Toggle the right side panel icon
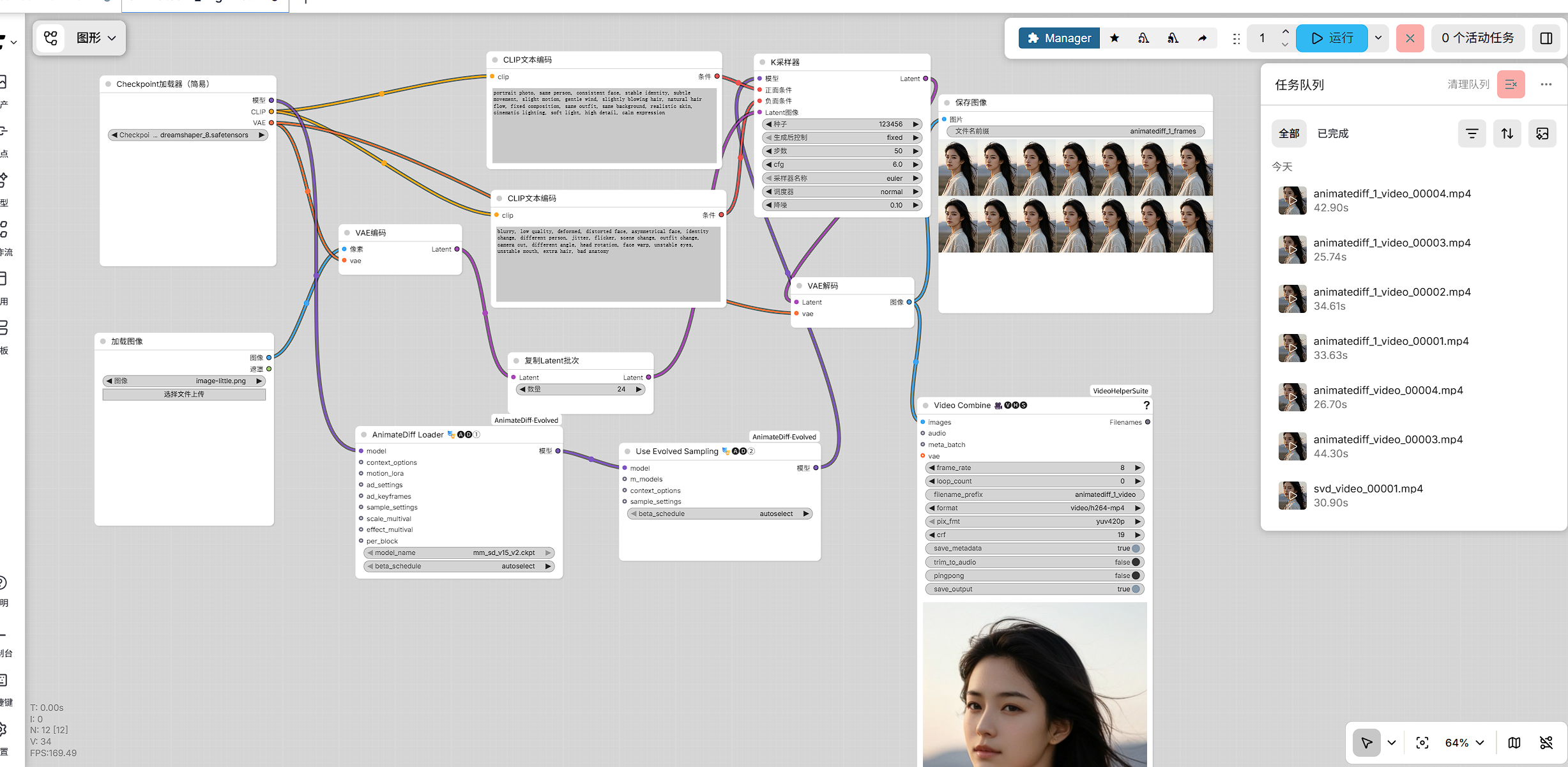The height and width of the screenshot is (767, 1568). [x=1546, y=38]
